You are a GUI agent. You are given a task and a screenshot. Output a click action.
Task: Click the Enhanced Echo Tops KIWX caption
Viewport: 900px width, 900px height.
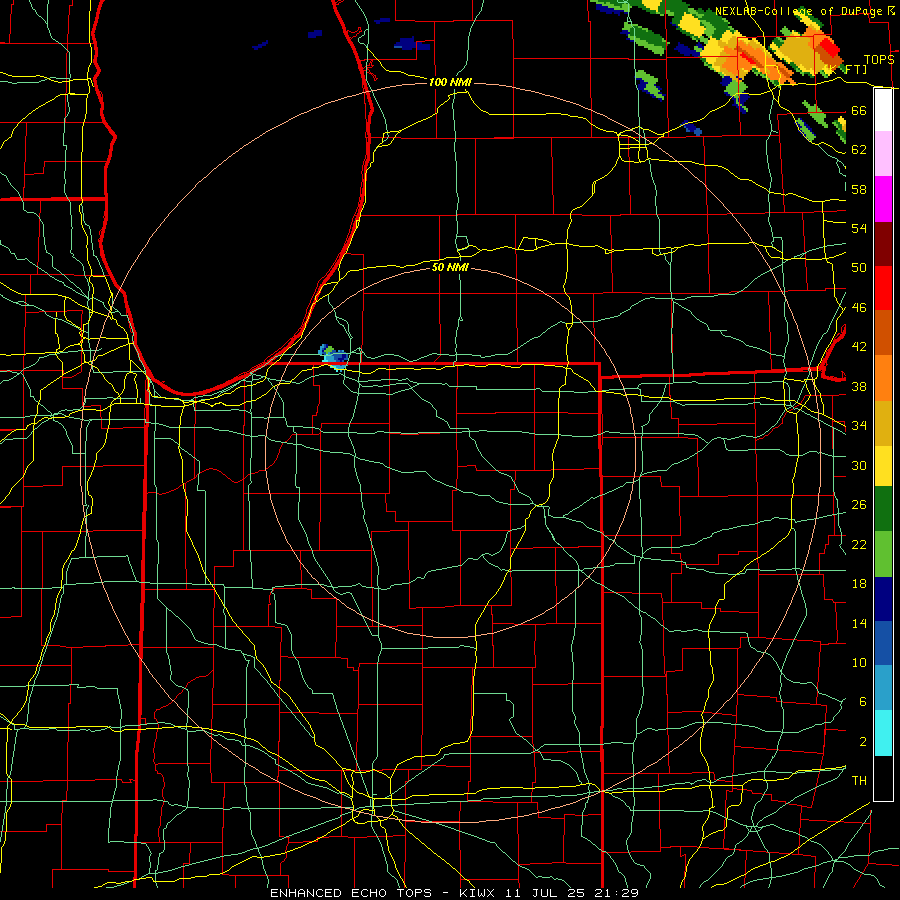(x=454, y=893)
